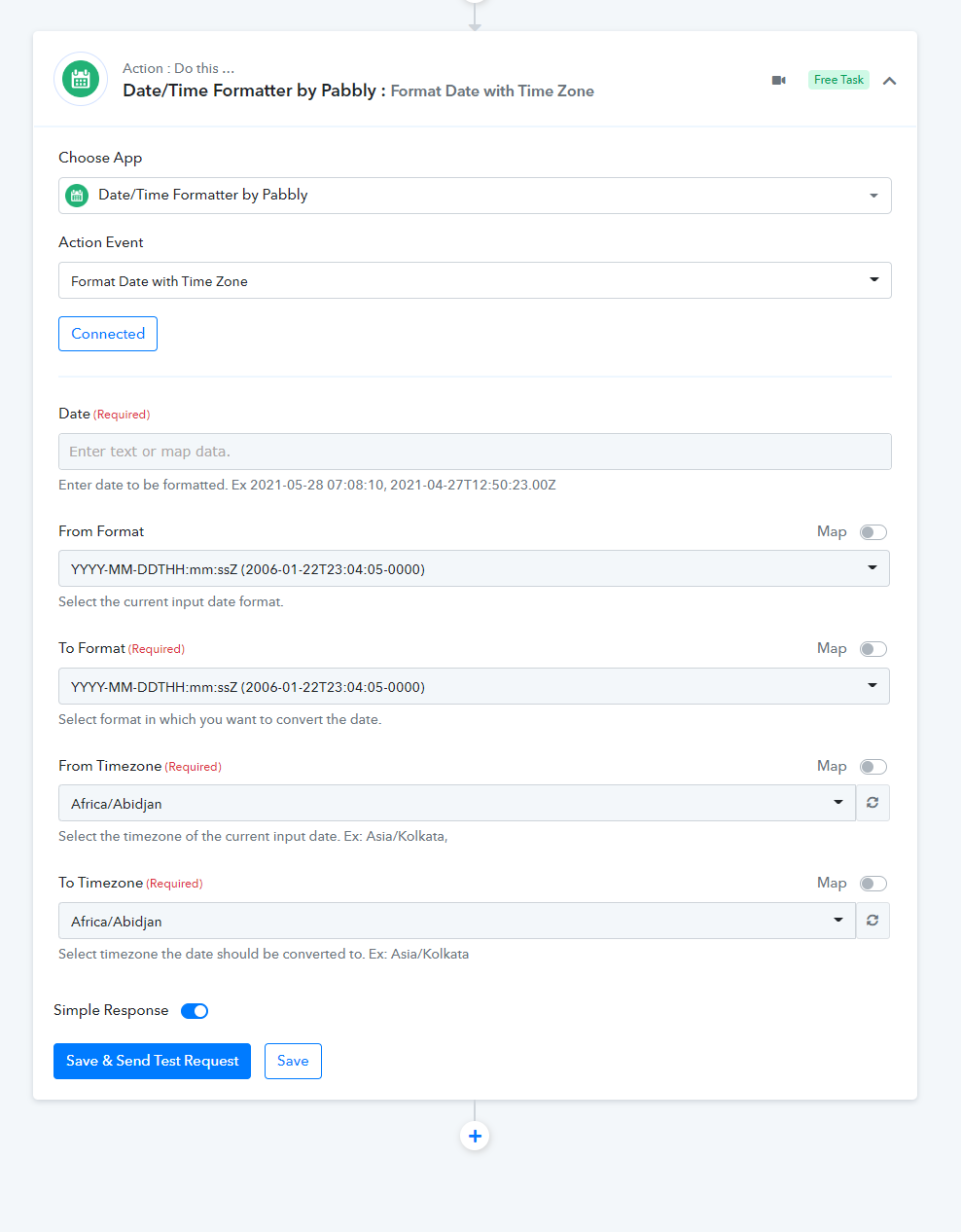
Task: Click the video tutorial camera icon
Action: point(778,80)
